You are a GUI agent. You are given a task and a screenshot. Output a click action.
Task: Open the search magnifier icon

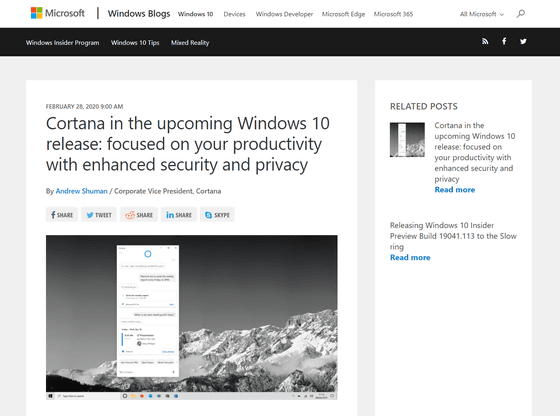click(x=521, y=14)
